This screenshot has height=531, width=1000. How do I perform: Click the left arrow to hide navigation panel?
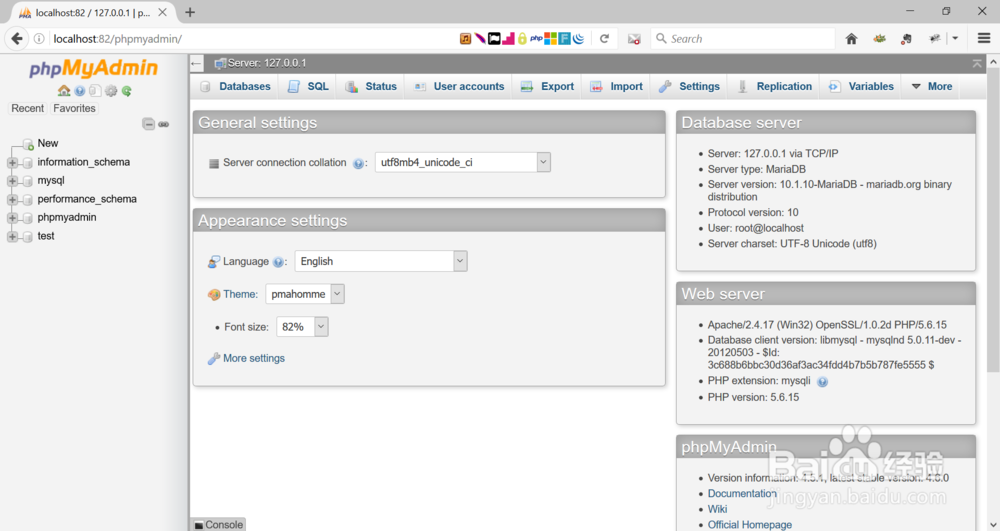[196, 63]
